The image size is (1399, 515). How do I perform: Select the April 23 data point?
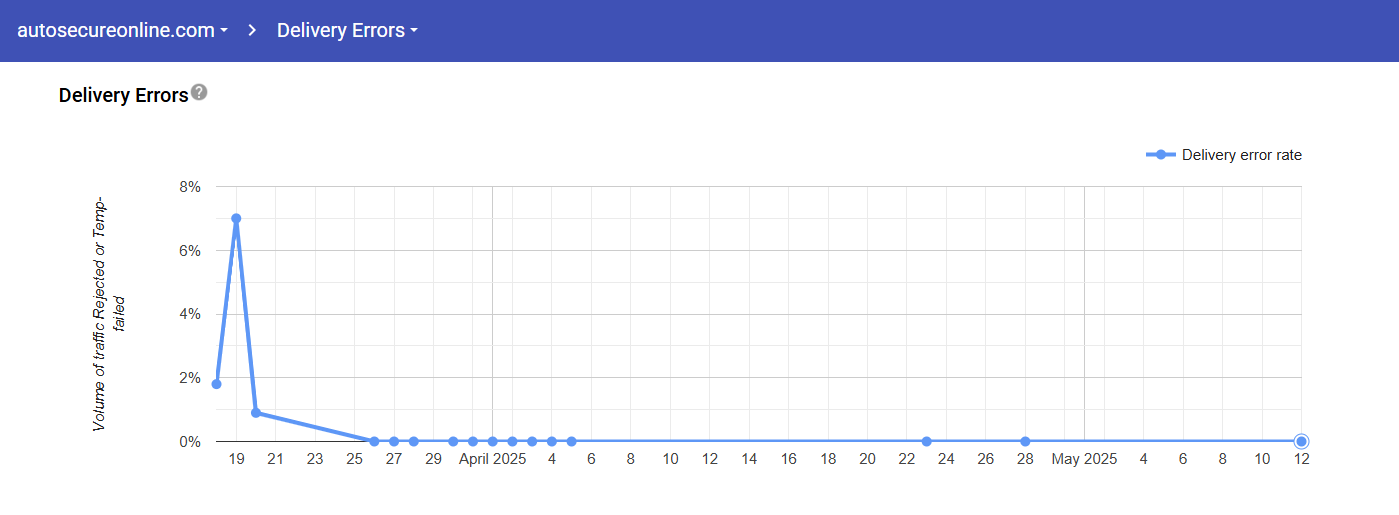click(926, 441)
